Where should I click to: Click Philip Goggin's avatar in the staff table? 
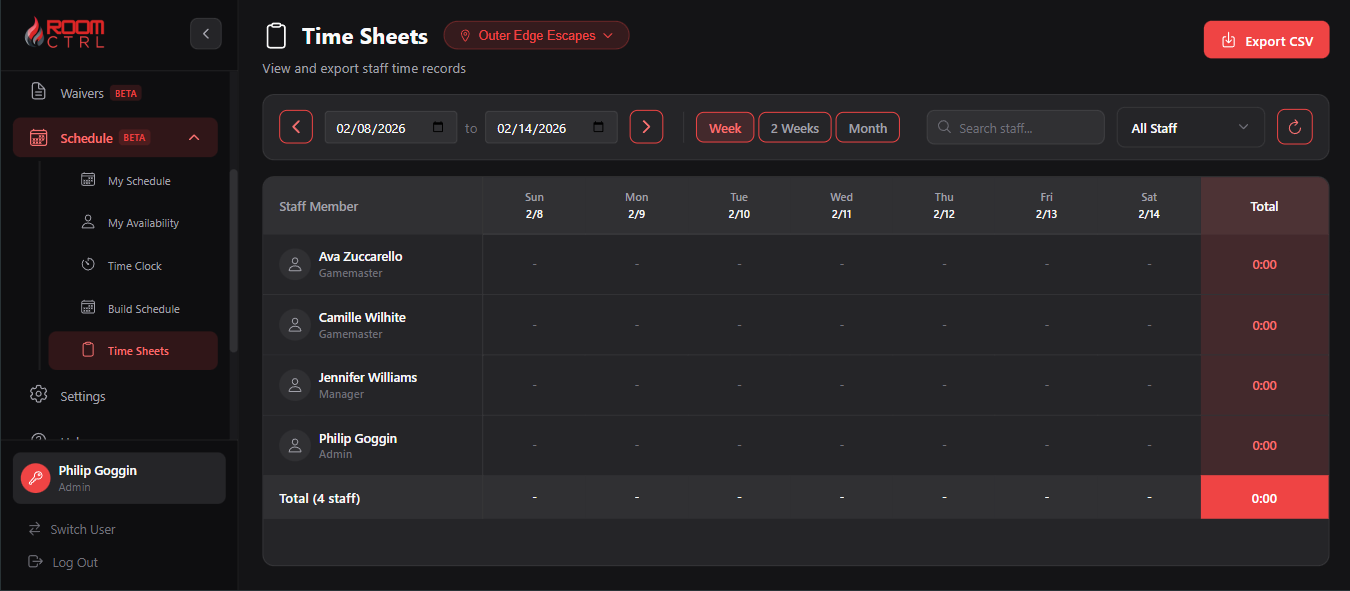pos(294,445)
